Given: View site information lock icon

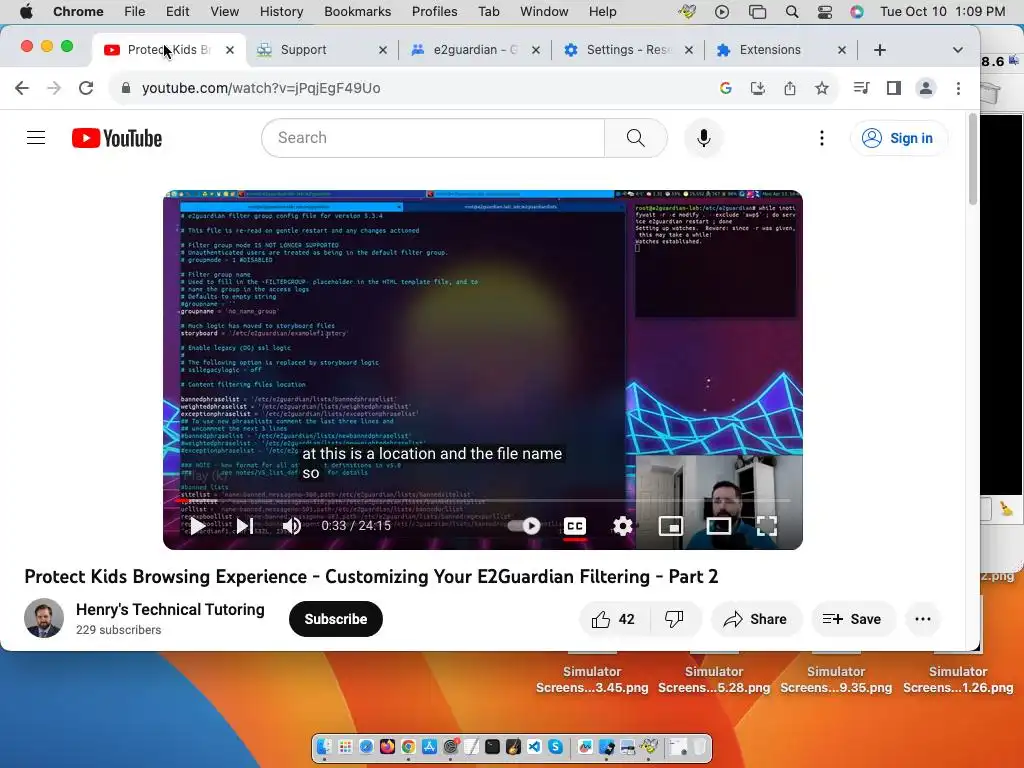Looking at the screenshot, I should tap(126, 88).
